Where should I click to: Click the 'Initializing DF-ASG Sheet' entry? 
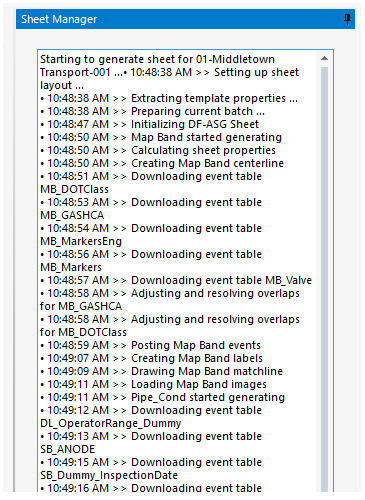pos(149,124)
